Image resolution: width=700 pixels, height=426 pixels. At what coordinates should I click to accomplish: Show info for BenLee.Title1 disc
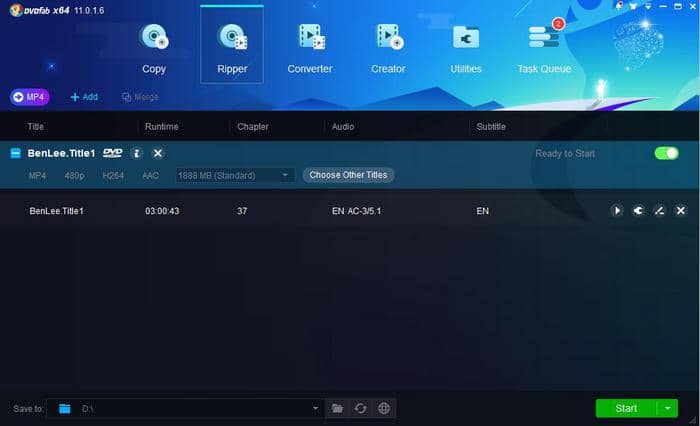(x=137, y=153)
